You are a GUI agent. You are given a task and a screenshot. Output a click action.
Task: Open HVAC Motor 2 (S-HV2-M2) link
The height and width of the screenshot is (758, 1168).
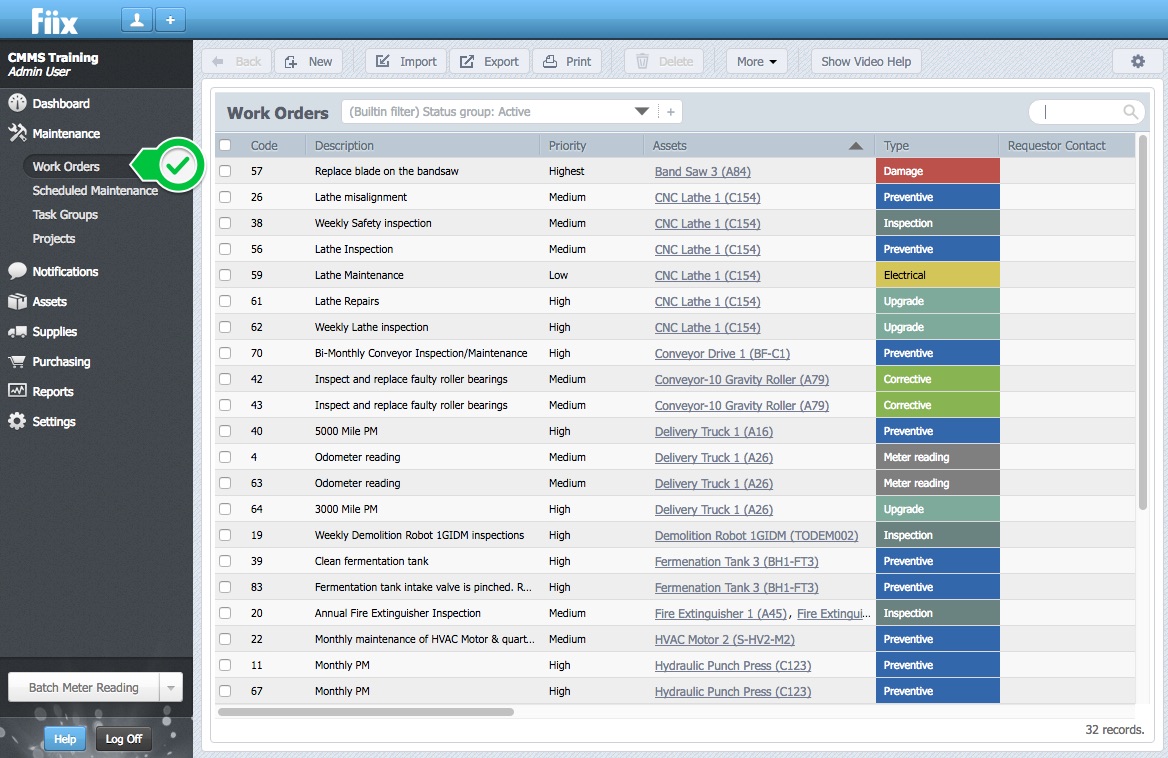pyautogui.click(x=724, y=640)
